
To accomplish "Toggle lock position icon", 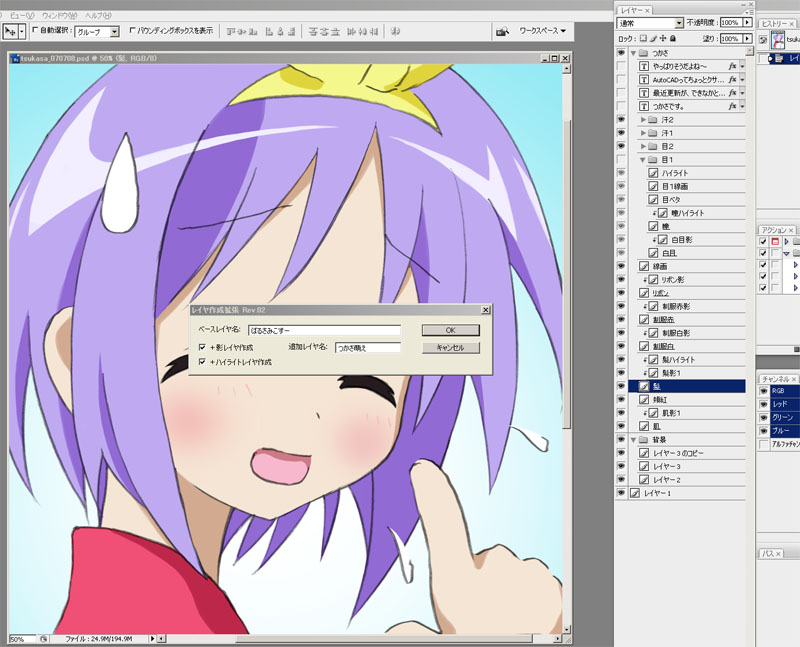I will click(663, 38).
